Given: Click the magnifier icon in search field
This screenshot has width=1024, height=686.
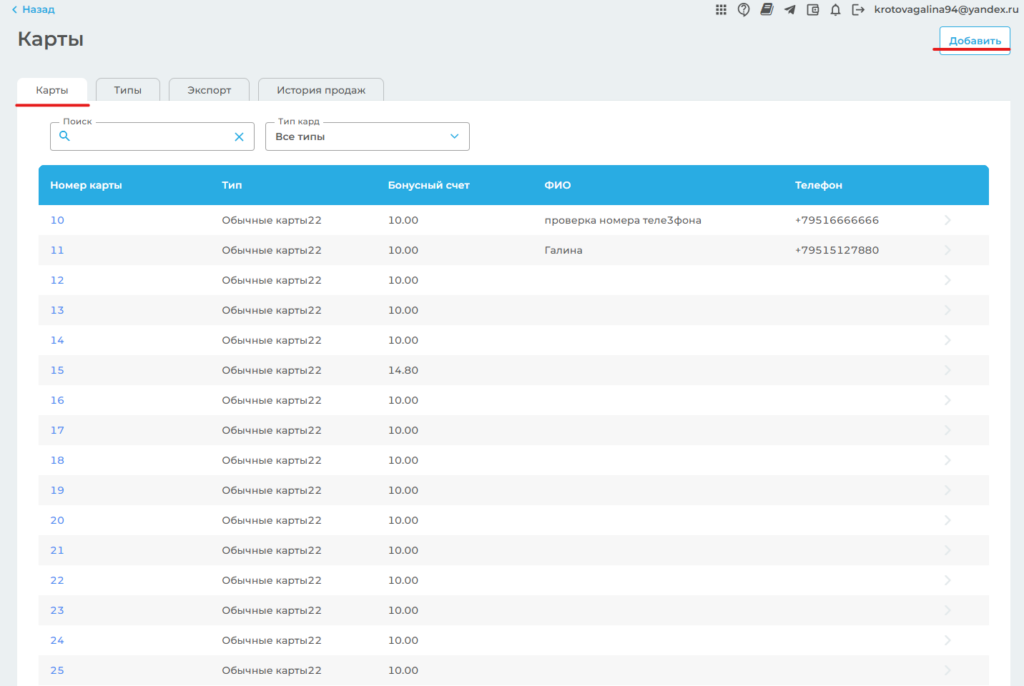Looking at the screenshot, I should (65, 137).
